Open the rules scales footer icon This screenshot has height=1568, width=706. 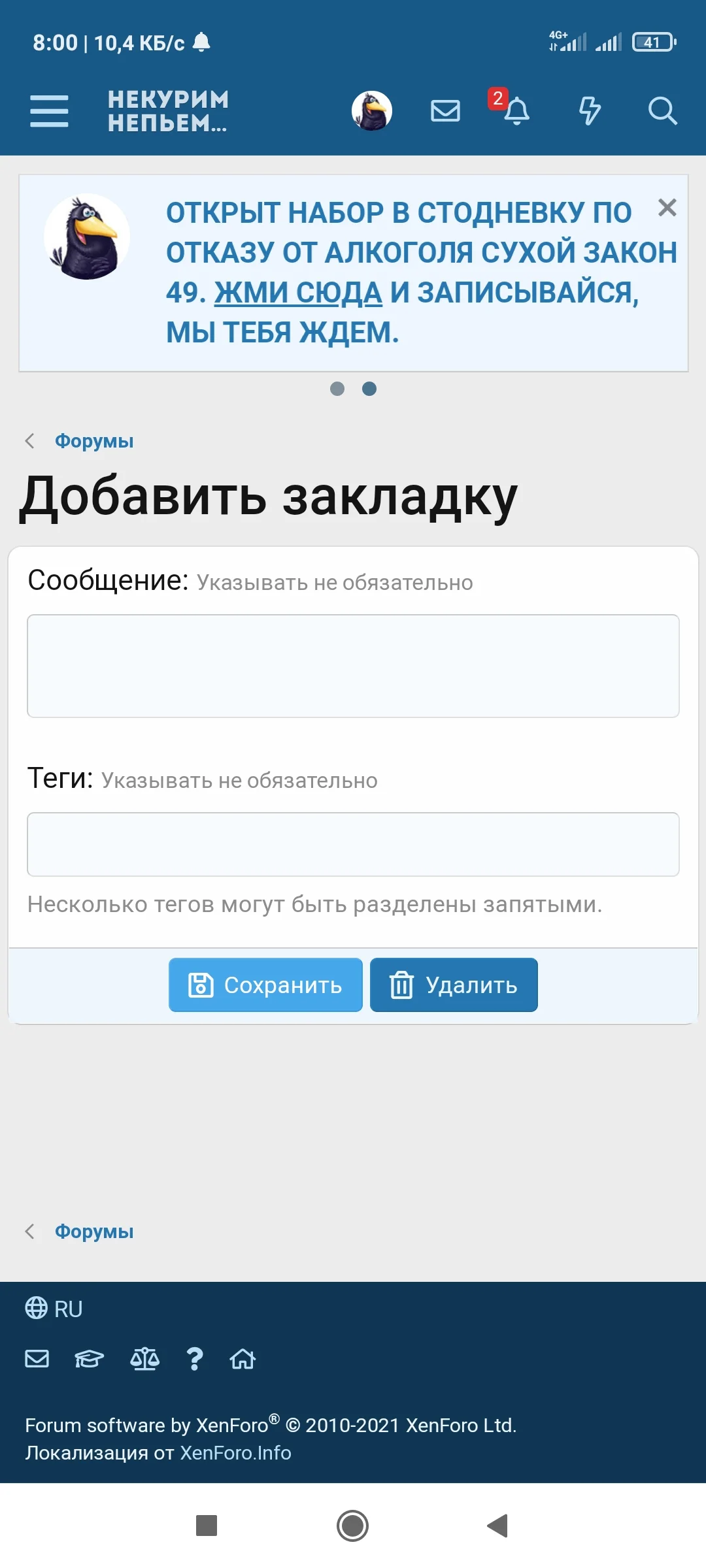144,1359
